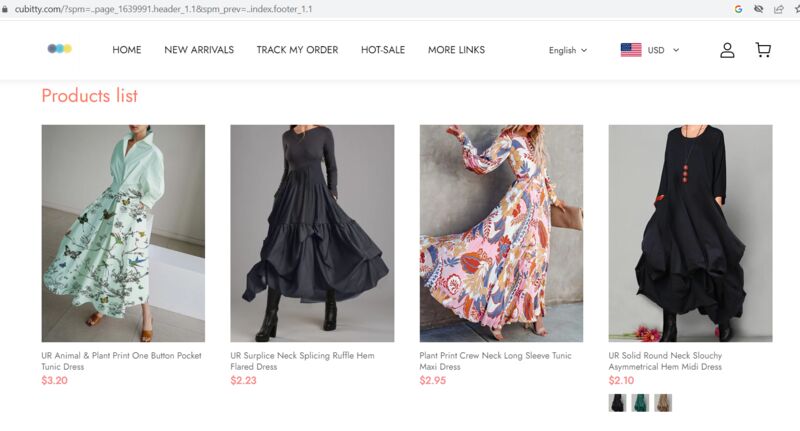
Task: Click the Products list heading
Action: [89, 96]
